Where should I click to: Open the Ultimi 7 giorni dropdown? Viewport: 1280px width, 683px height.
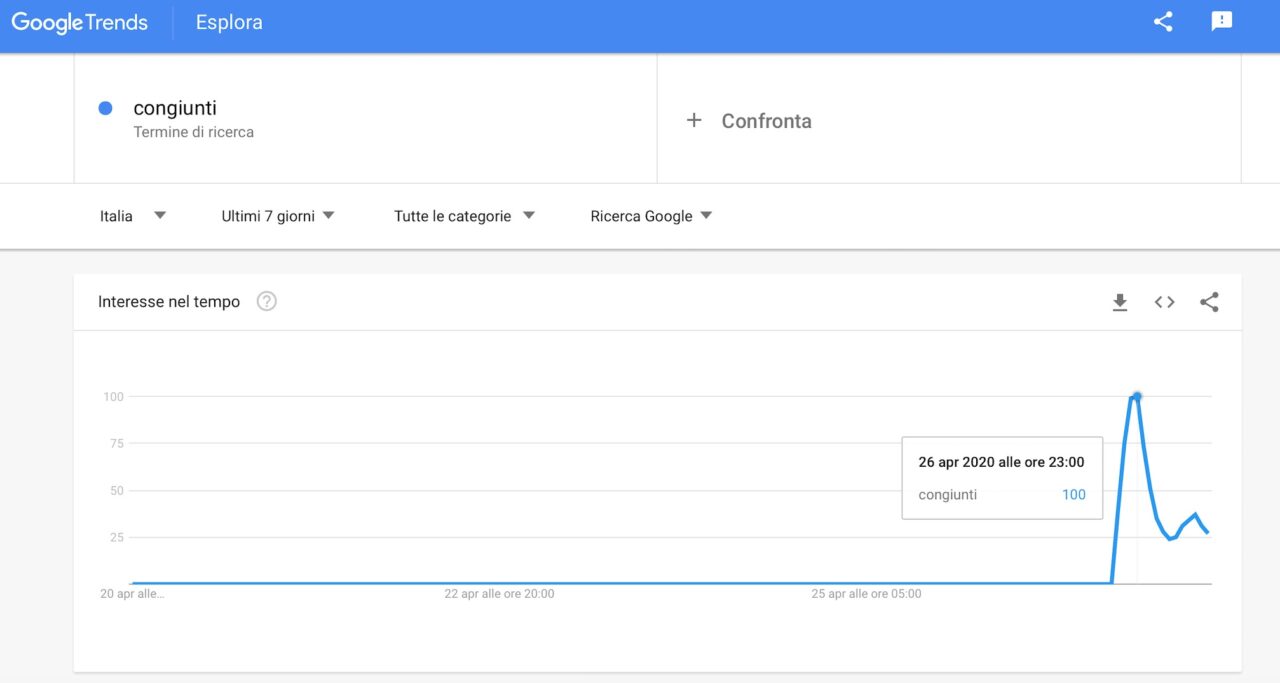point(278,216)
